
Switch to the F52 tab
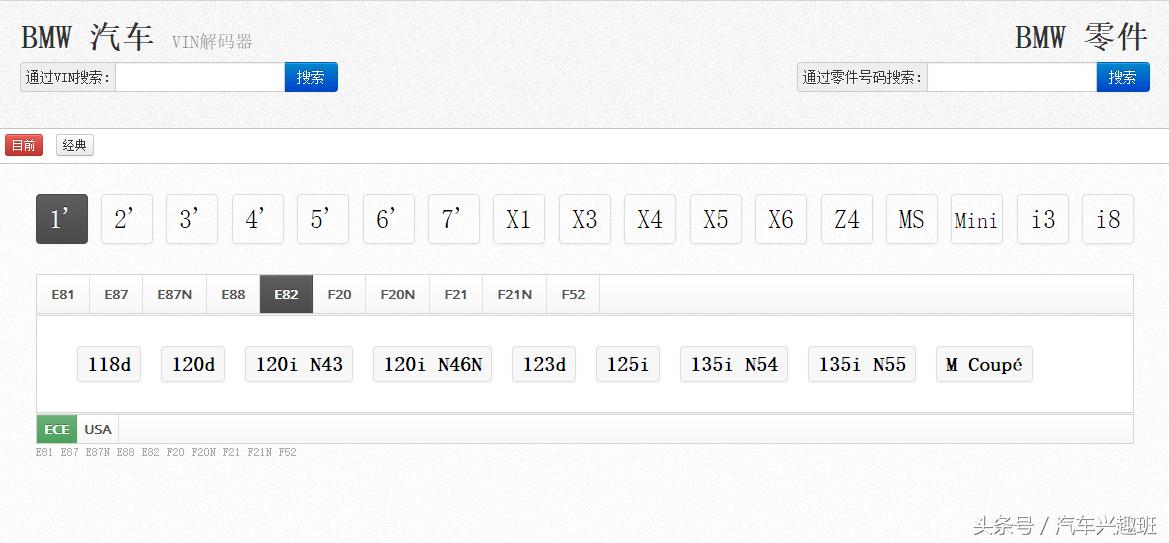573,295
